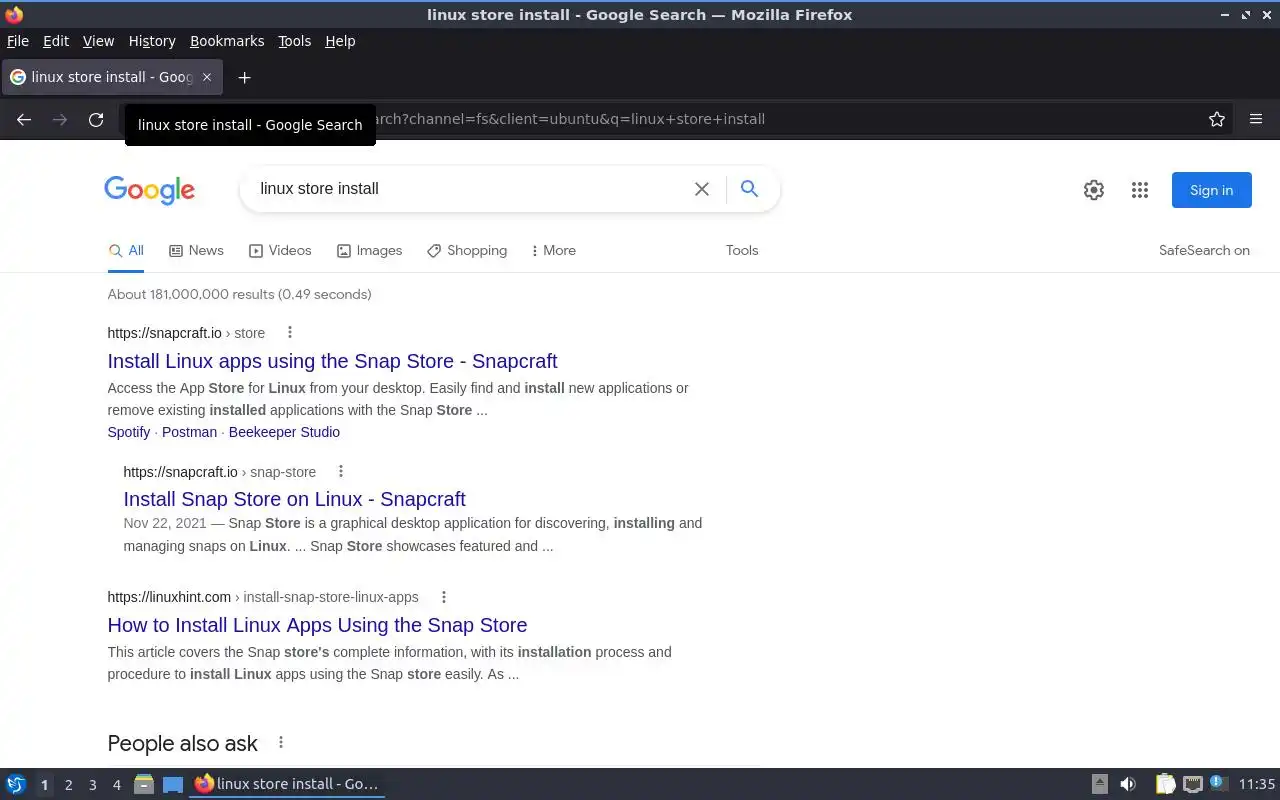
Task: Follow the Postman sitelink
Action: click(189, 432)
